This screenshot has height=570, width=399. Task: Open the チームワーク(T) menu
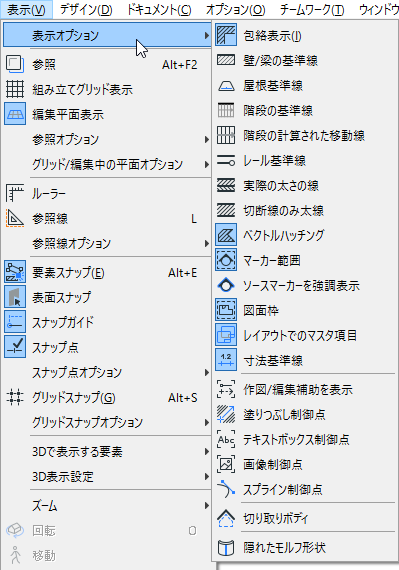pos(312,9)
